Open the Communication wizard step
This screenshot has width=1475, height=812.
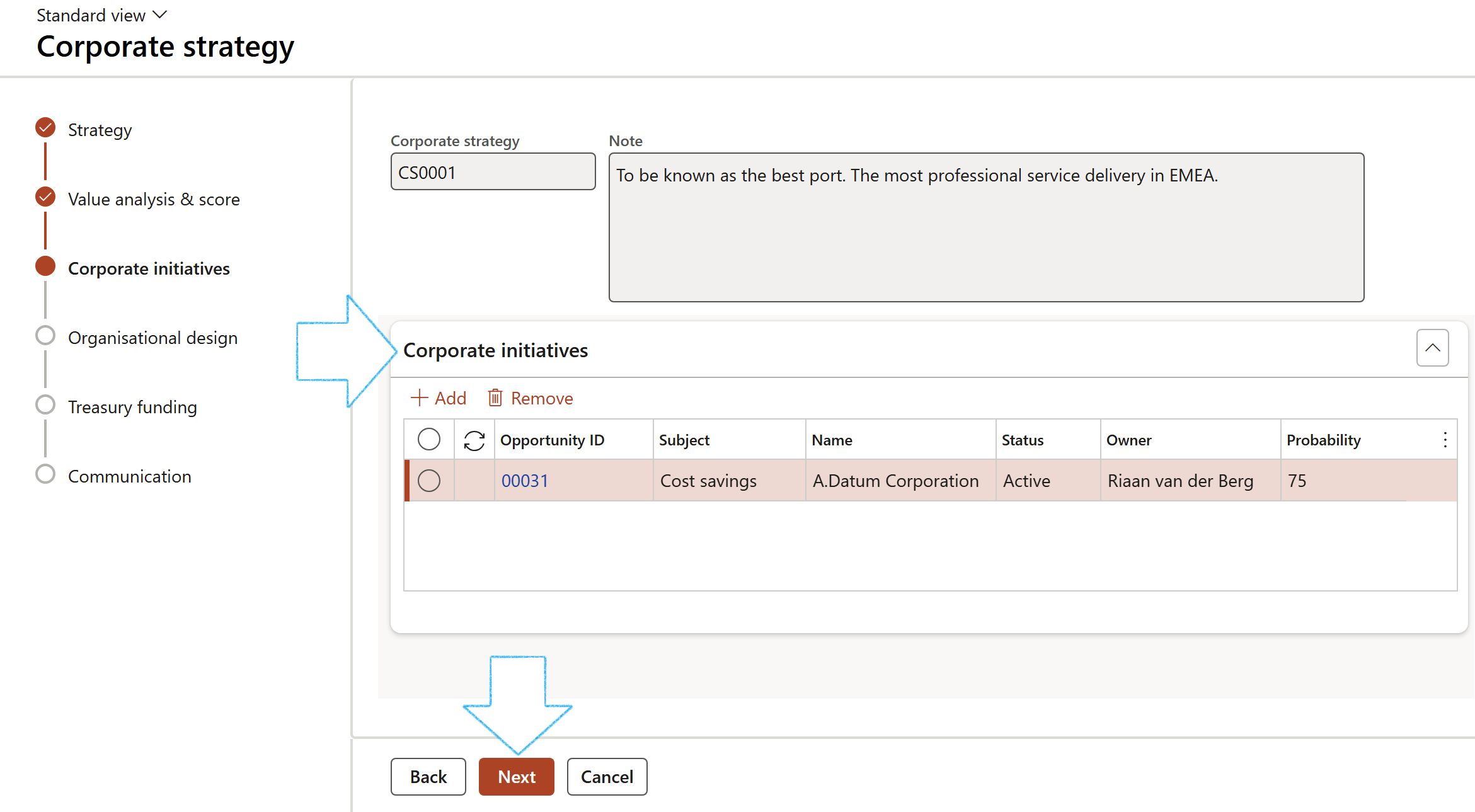pyautogui.click(x=129, y=476)
